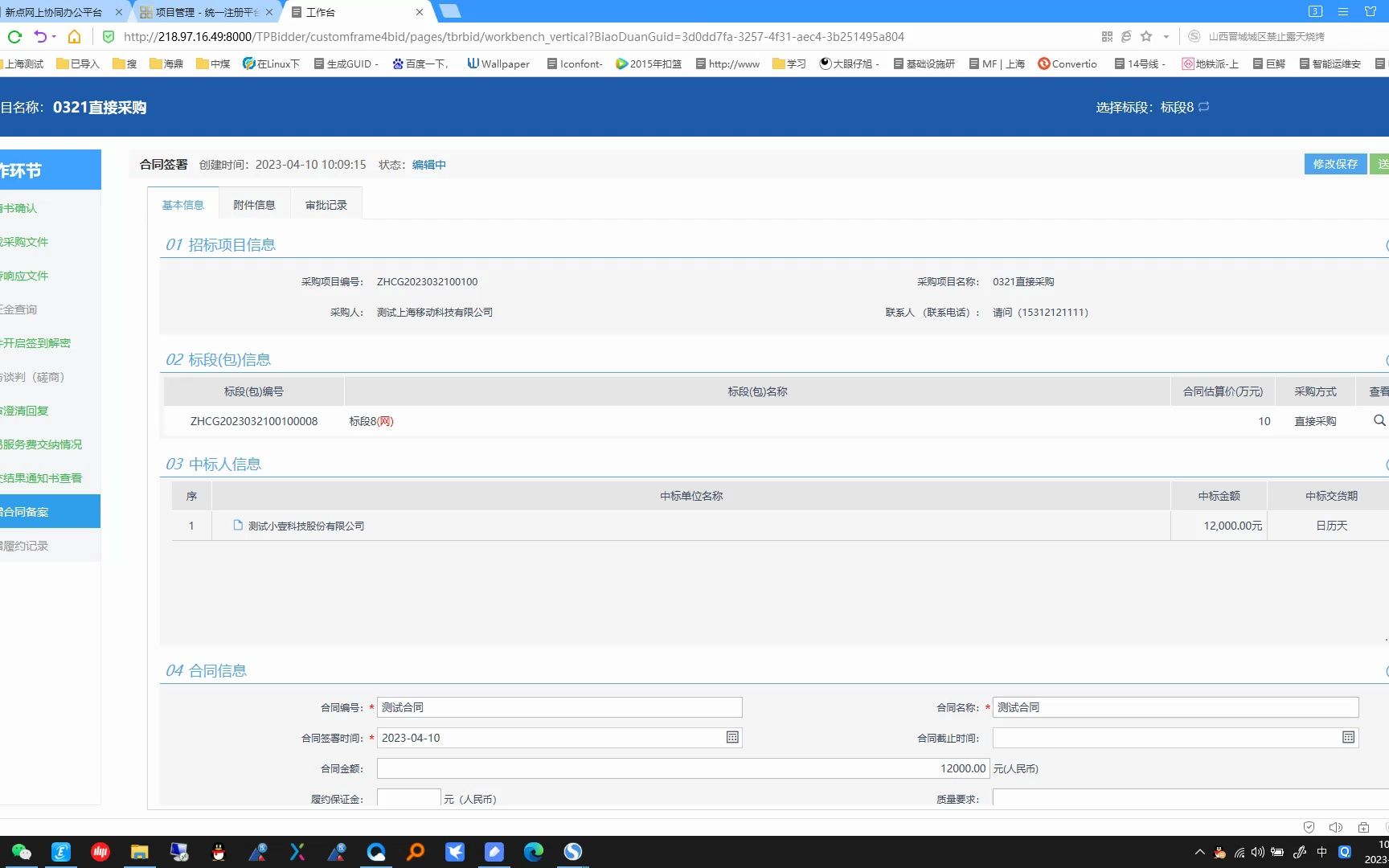Click the address bar URL
This screenshot has width=1389, height=868.
point(514,37)
